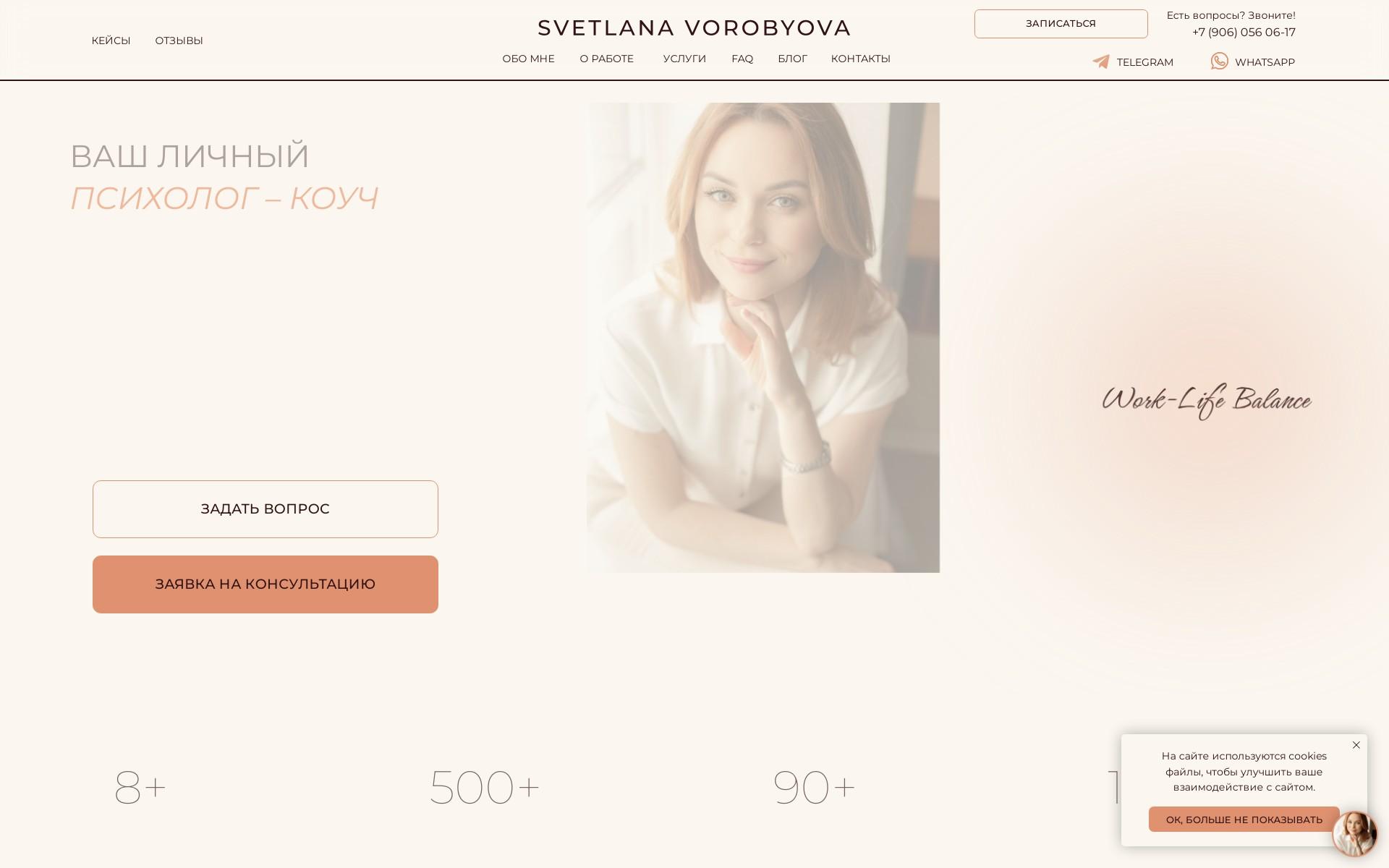The height and width of the screenshot is (868, 1389).
Task: Open the Кейсы page
Action: [x=111, y=41]
